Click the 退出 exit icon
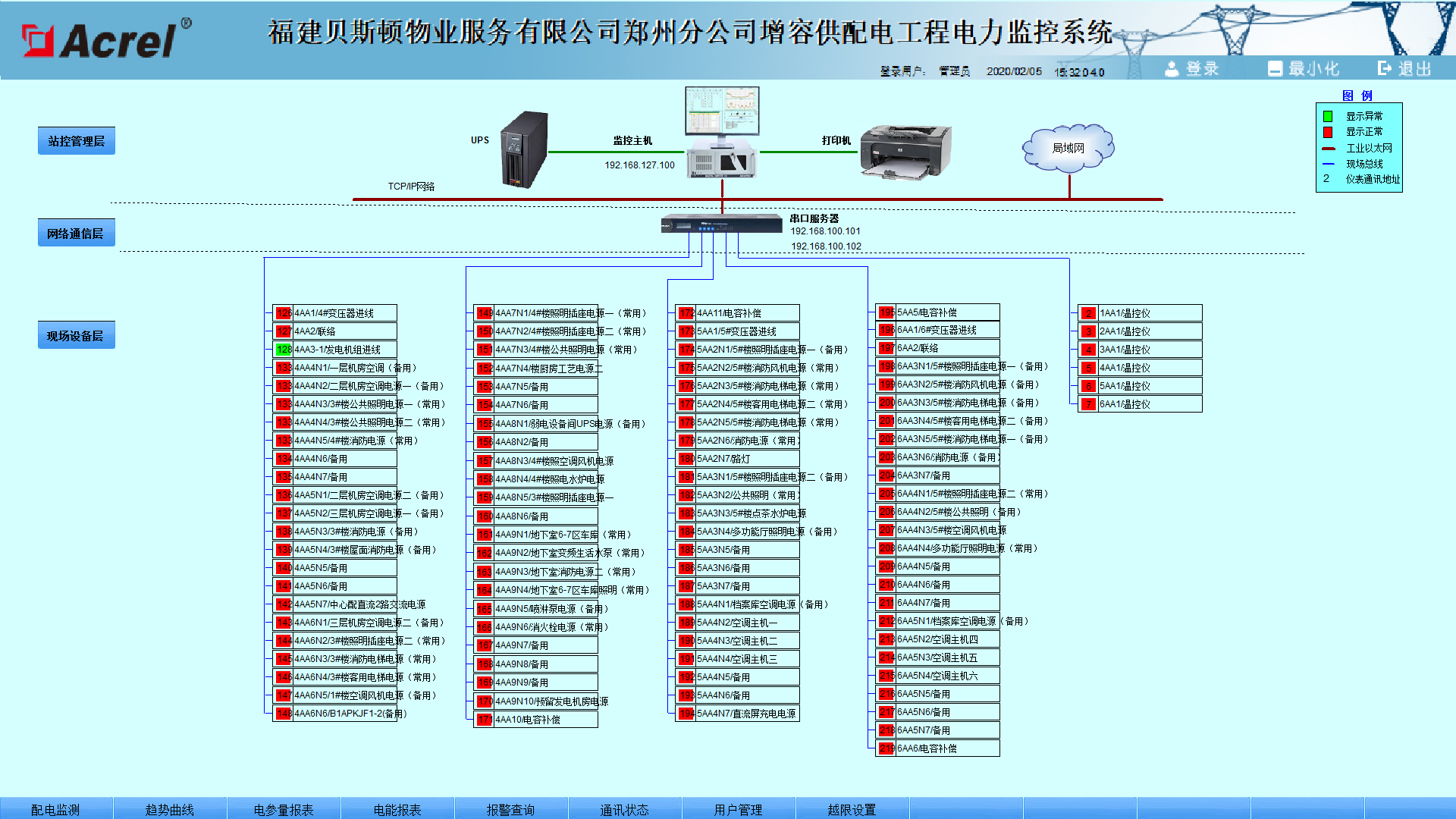The width and height of the screenshot is (1456, 819). coord(1383,67)
